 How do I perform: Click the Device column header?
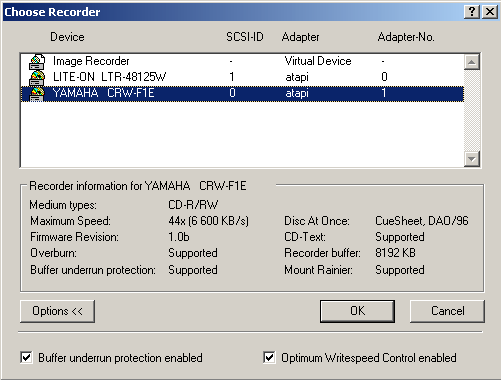[67, 37]
